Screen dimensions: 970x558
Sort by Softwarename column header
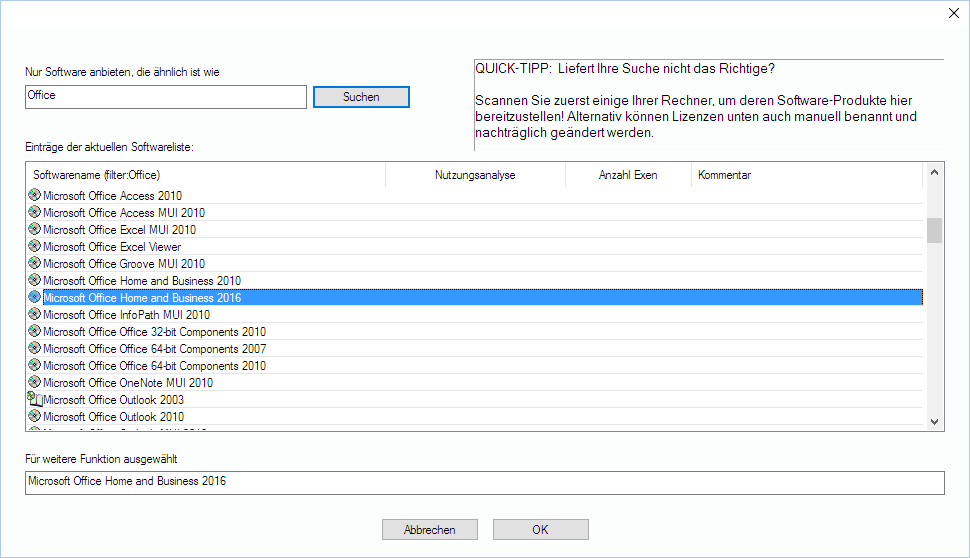[x=206, y=175]
